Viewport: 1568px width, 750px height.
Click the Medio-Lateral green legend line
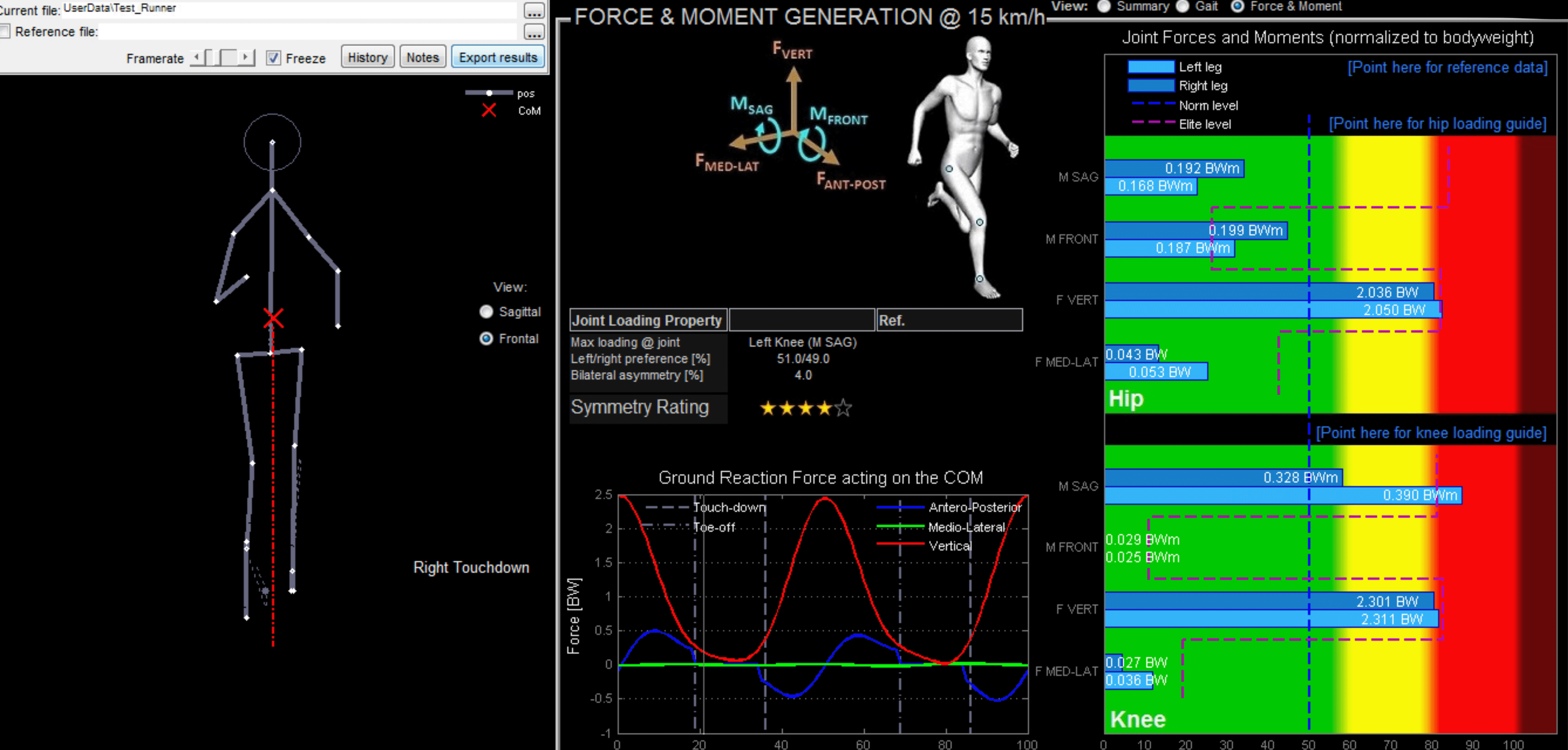click(x=900, y=527)
